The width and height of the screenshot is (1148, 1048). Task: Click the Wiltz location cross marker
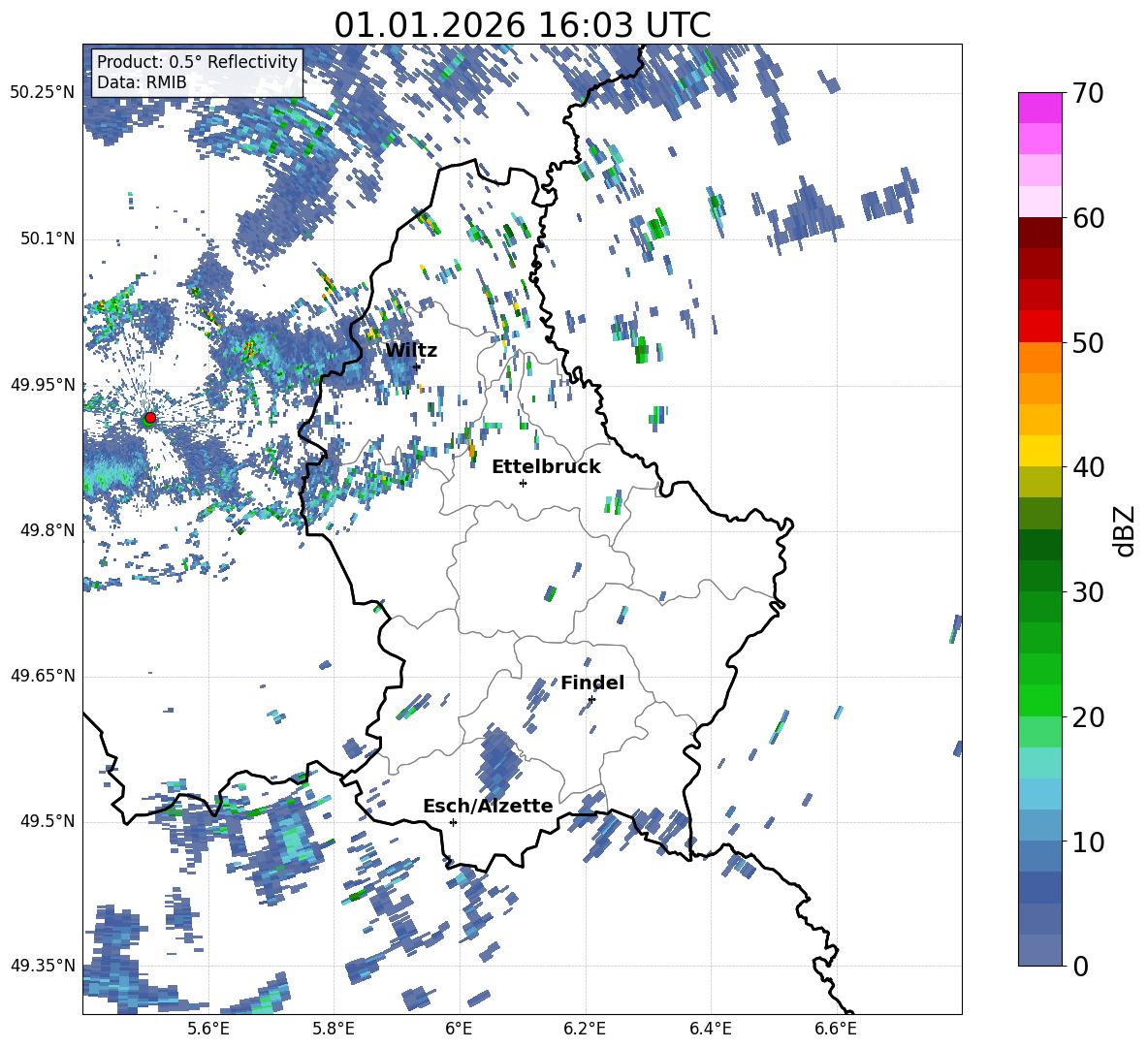coord(417,366)
